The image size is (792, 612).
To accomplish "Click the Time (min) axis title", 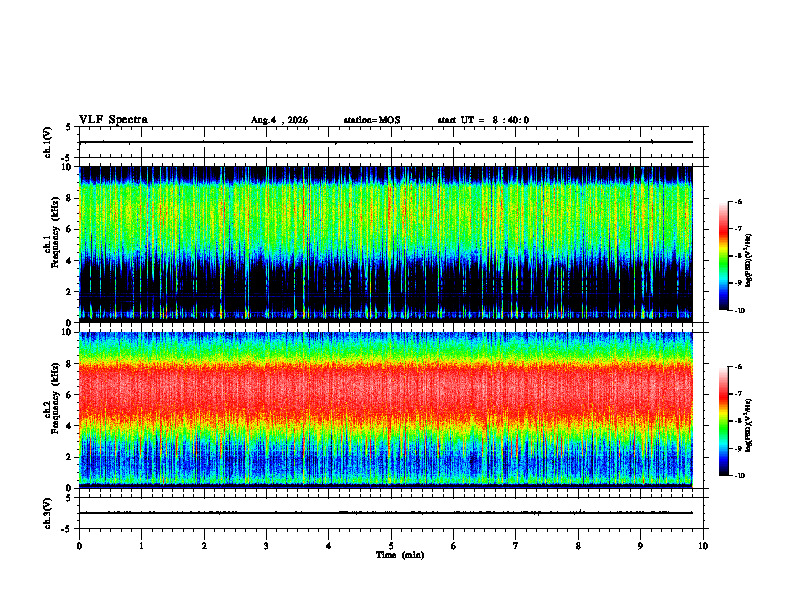I will [400, 555].
